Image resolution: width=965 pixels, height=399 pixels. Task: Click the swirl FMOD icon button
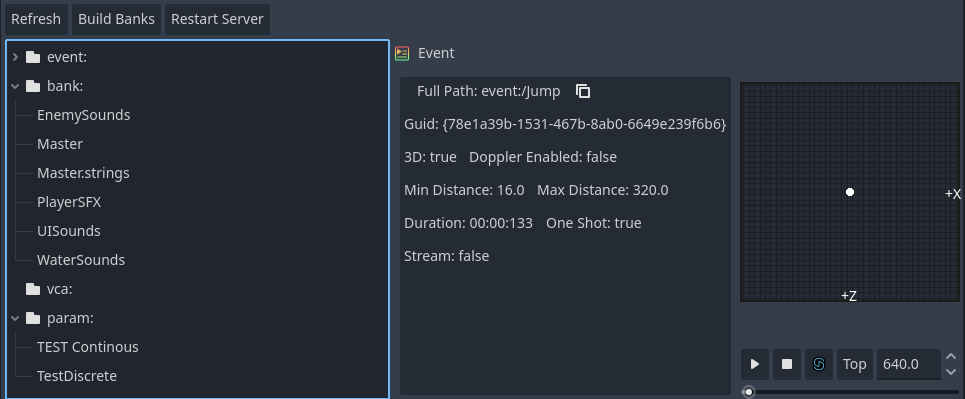pyautogui.click(x=819, y=365)
